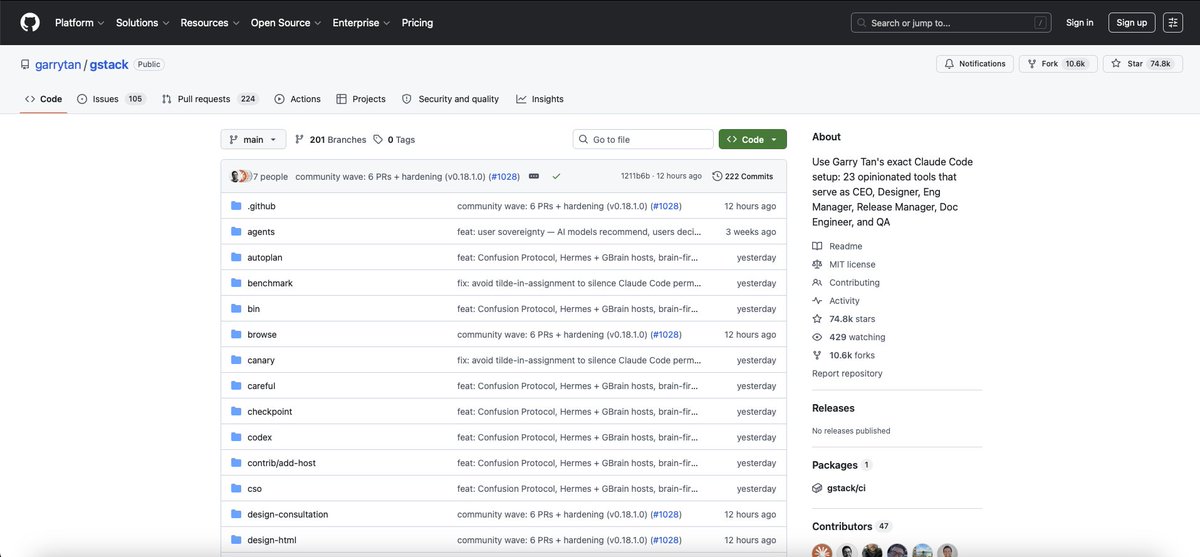Viewport: 1200px width, 557px height.
Task: Expand the Resources menu
Action: [x=210, y=22]
